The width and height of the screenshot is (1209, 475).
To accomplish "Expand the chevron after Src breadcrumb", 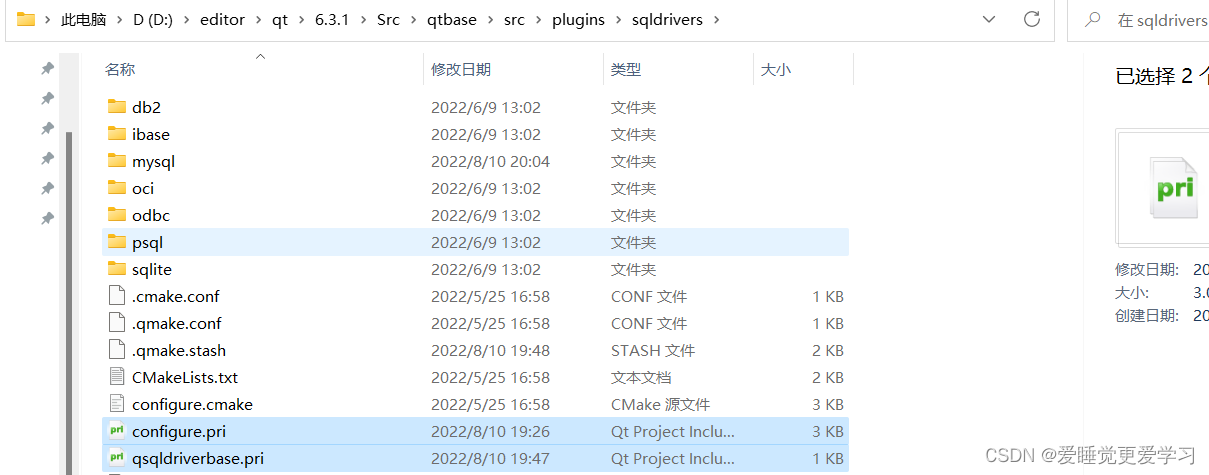I will pos(413,19).
